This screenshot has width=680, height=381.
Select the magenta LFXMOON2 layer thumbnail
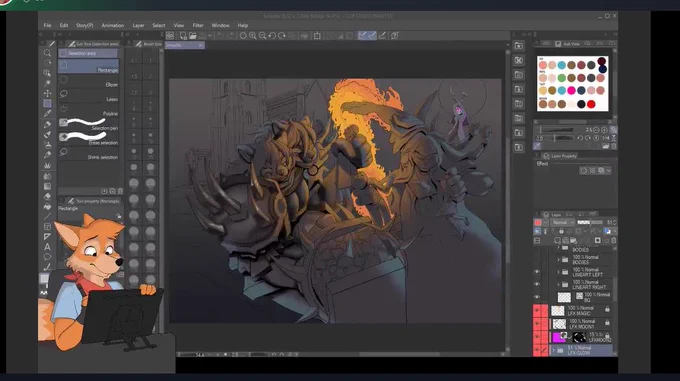pos(559,336)
